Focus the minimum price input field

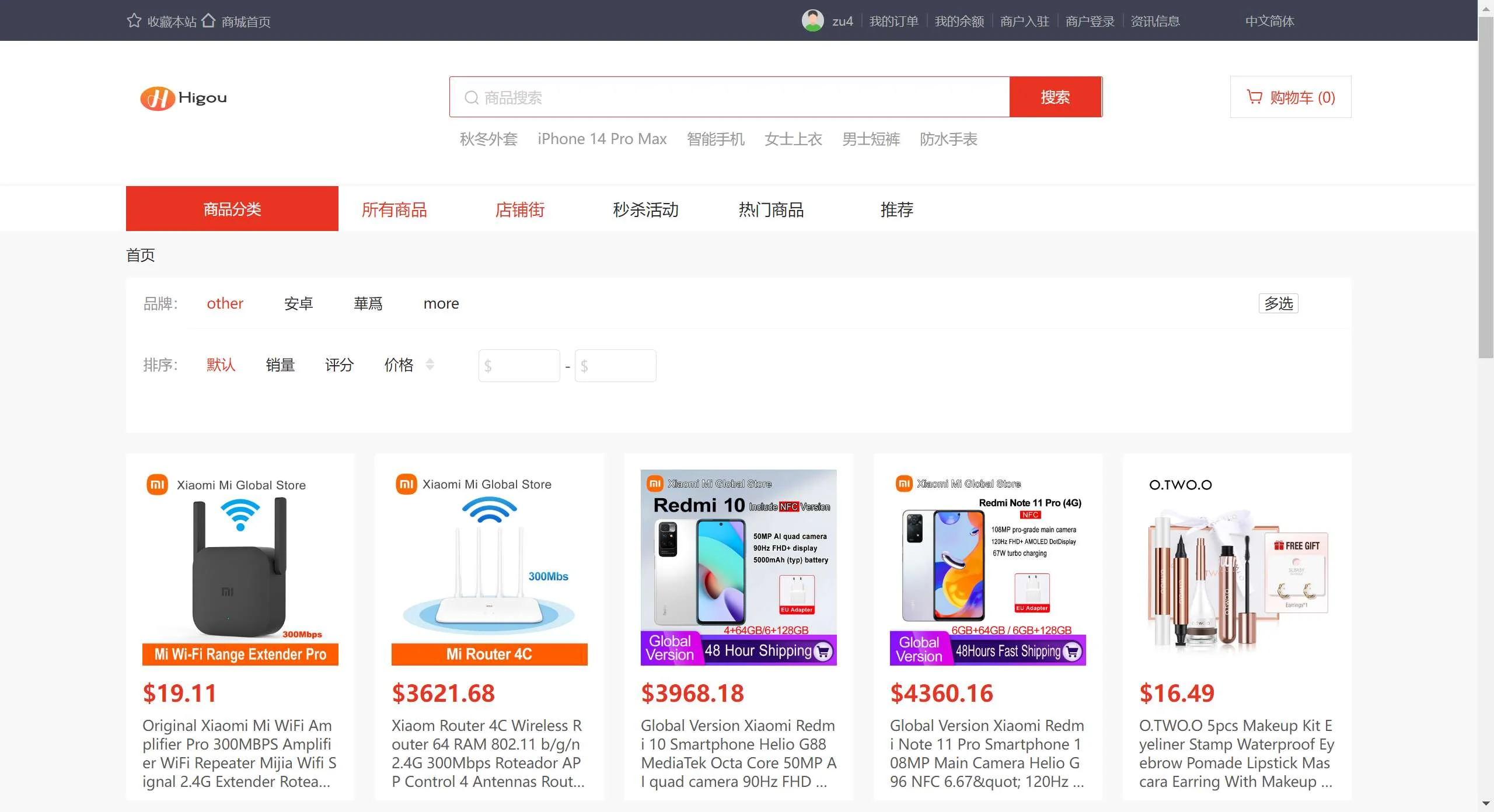pos(519,366)
